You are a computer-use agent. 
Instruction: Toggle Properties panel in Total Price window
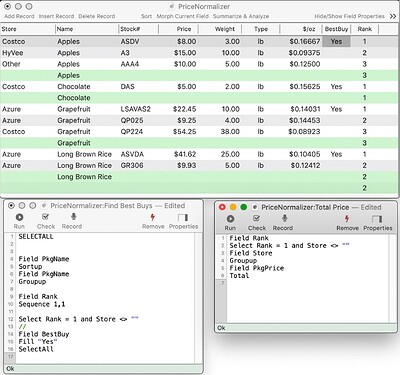tap(377, 219)
